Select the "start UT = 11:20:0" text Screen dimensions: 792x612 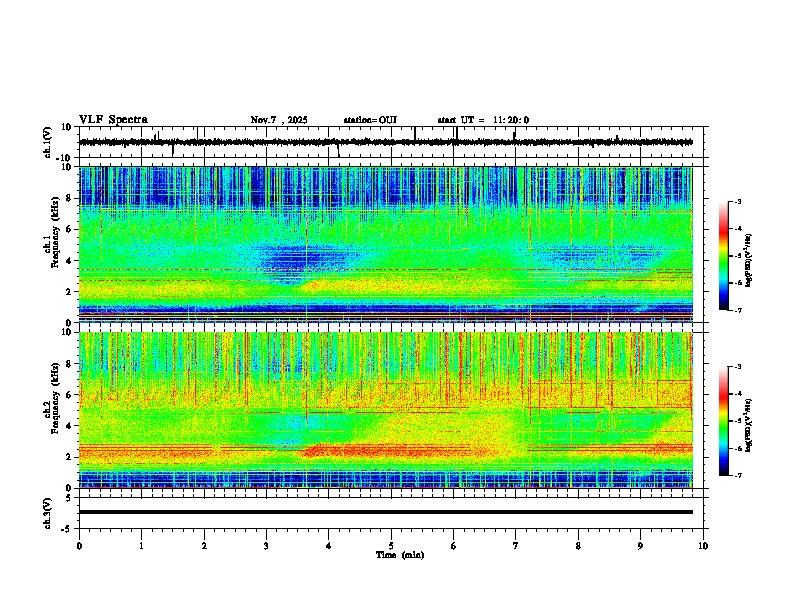pyautogui.click(x=483, y=120)
